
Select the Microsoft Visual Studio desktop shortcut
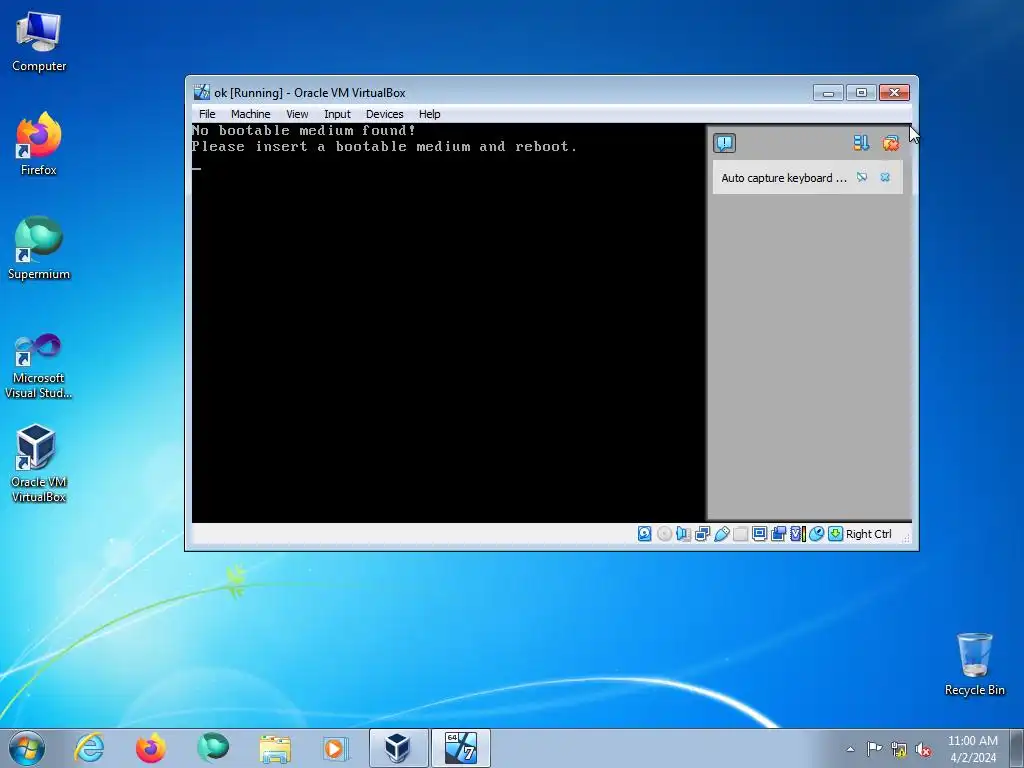coord(39,366)
